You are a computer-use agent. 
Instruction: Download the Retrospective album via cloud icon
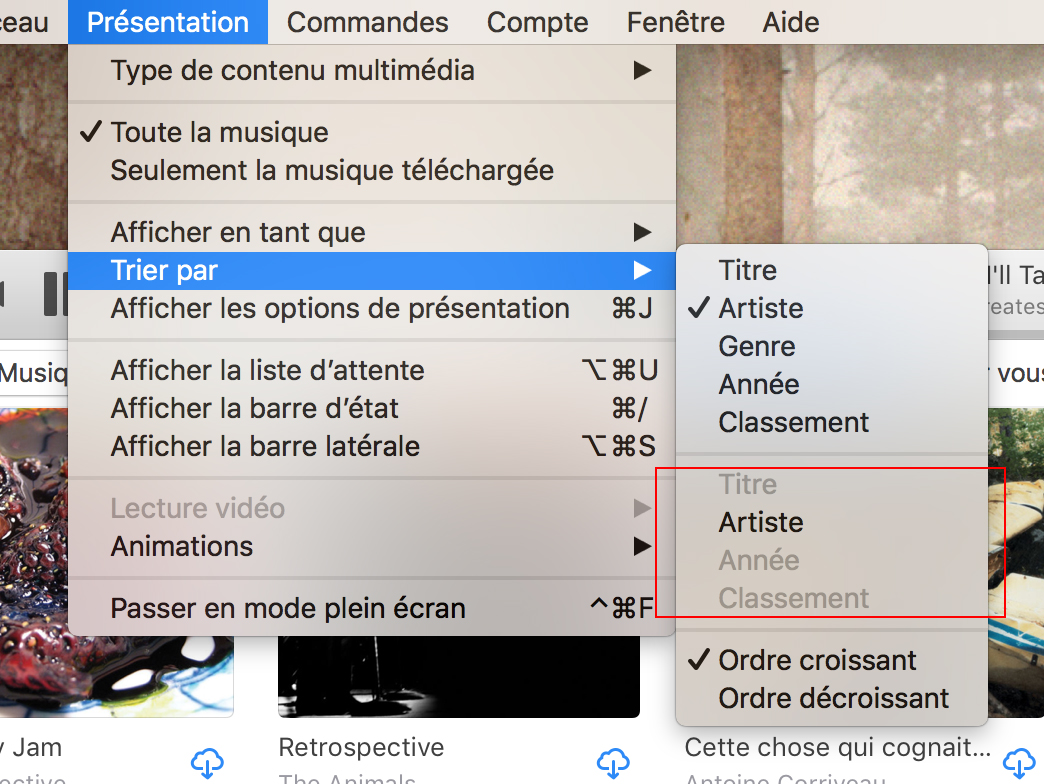click(x=613, y=763)
